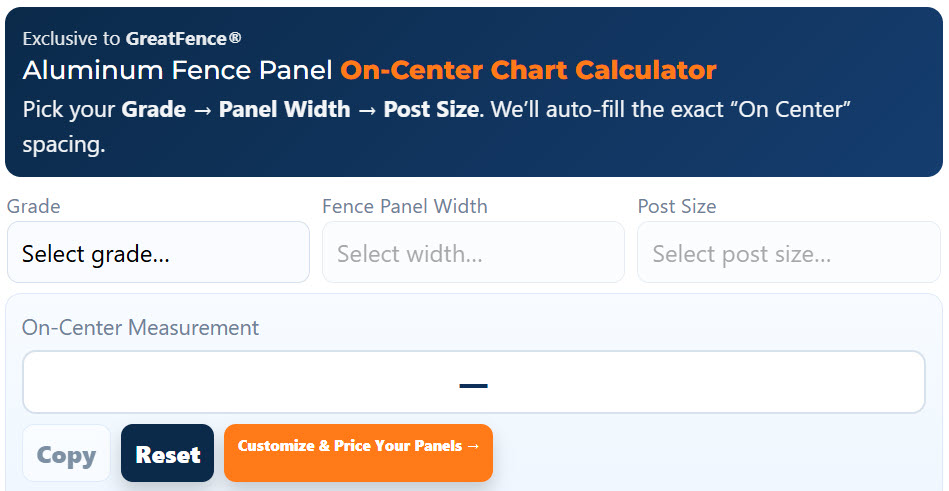The image size is (949, 491).
Task: Click the orange On-Center Chart Calculator title
Action: (x=528, y=71)
